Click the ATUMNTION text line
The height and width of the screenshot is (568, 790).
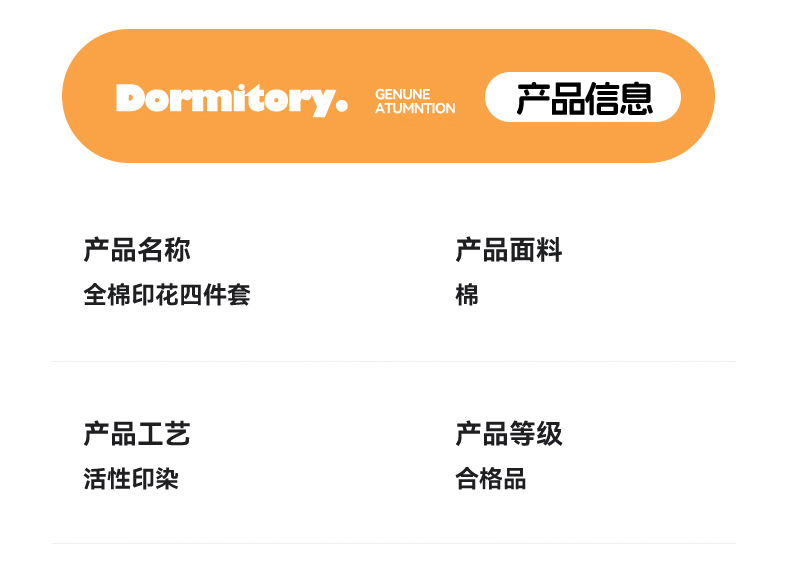[415, 108]
